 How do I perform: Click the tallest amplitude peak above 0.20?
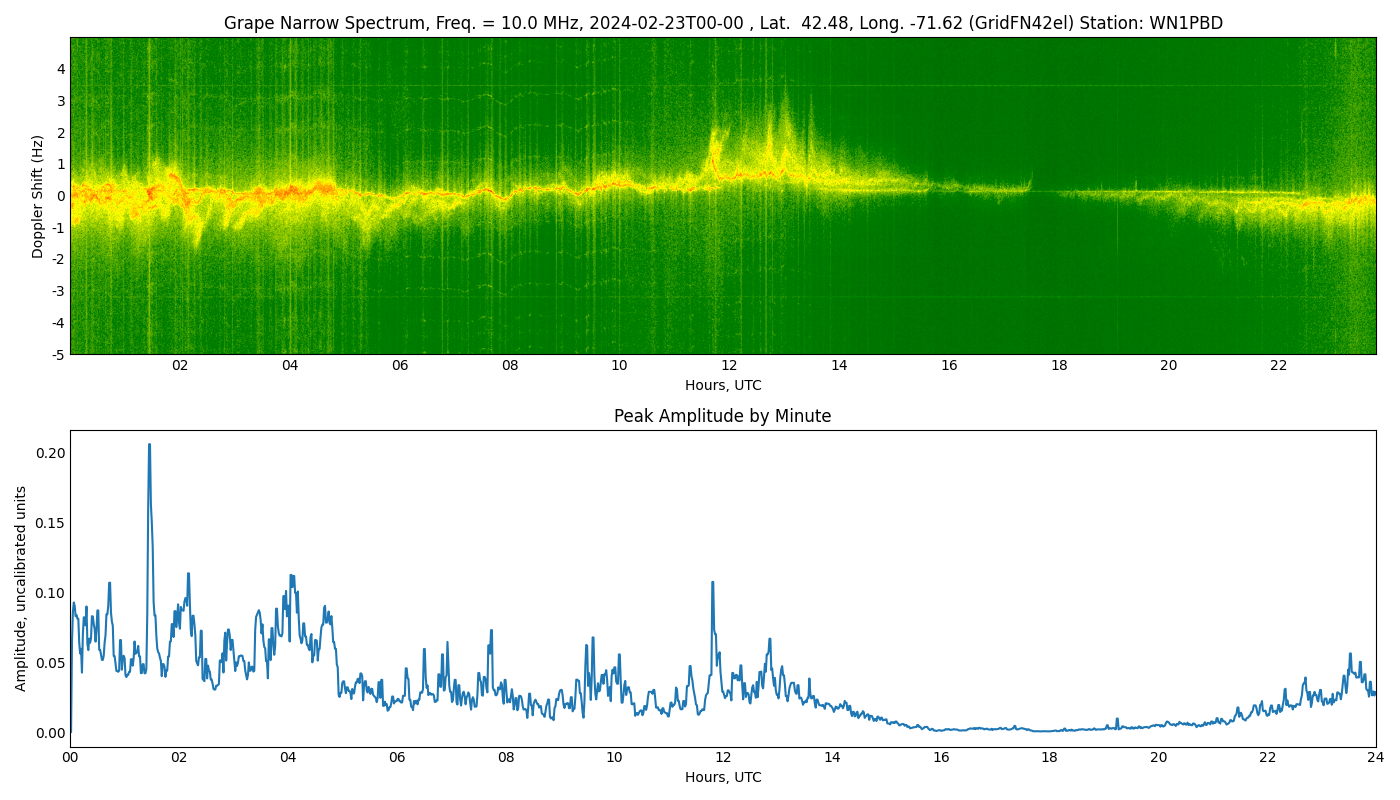coord(150,446)
